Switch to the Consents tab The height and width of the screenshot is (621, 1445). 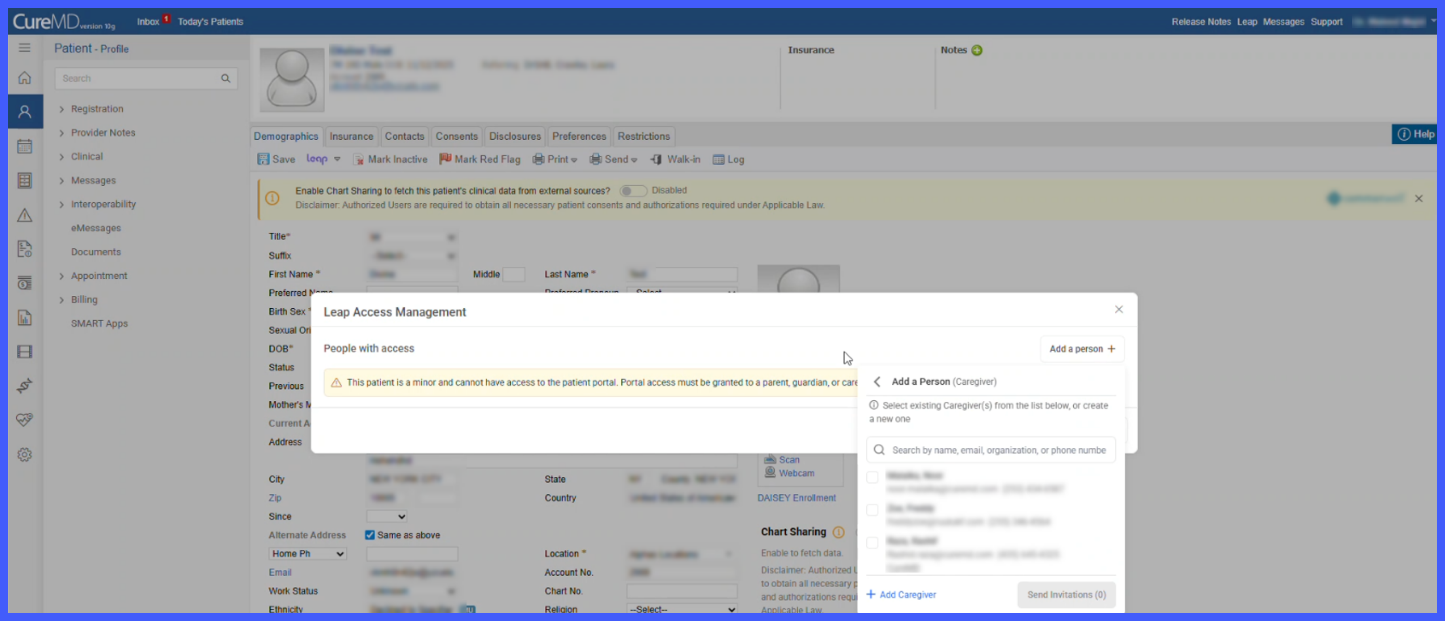457,136
